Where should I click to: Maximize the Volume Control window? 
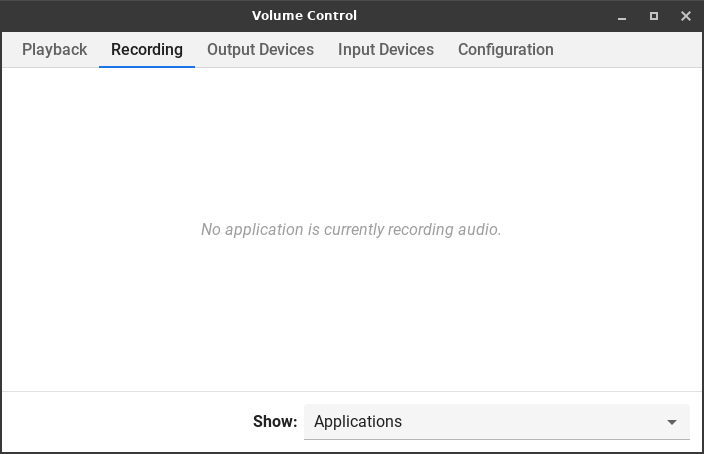(x=654, y=16)
